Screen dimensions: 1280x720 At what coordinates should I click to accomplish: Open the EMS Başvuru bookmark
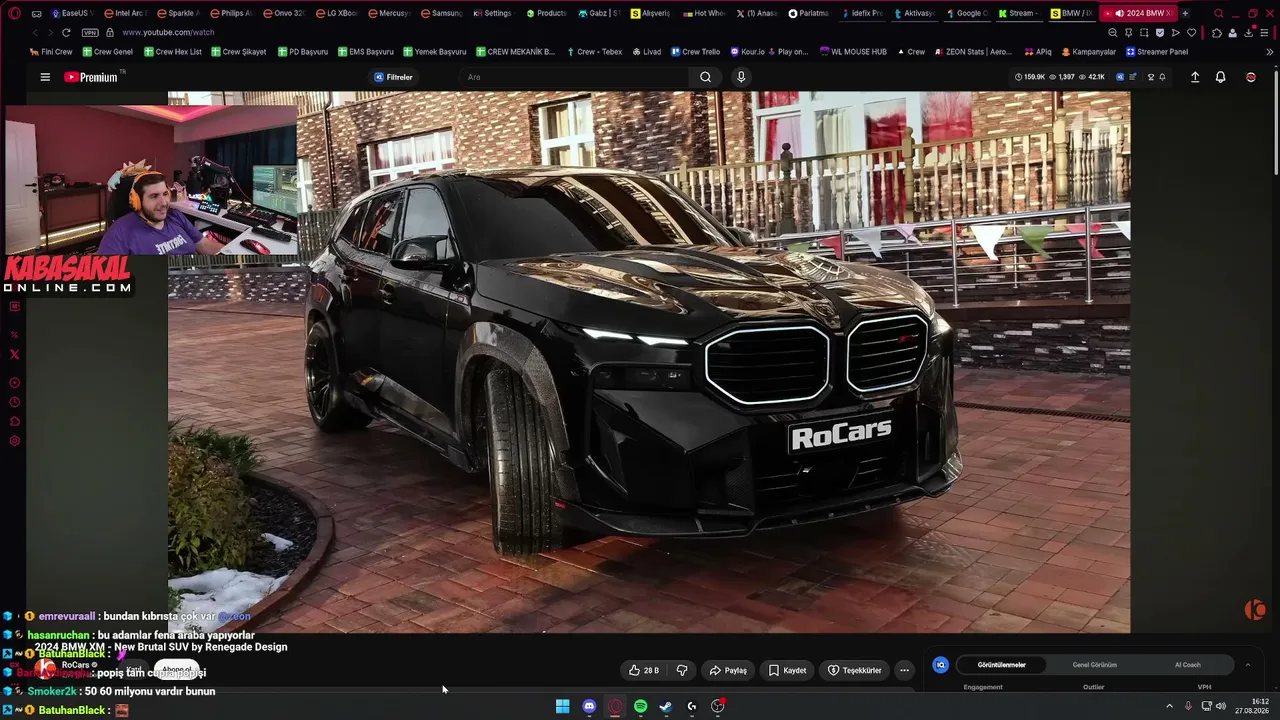pyautogui.click(x=365, y=51)
